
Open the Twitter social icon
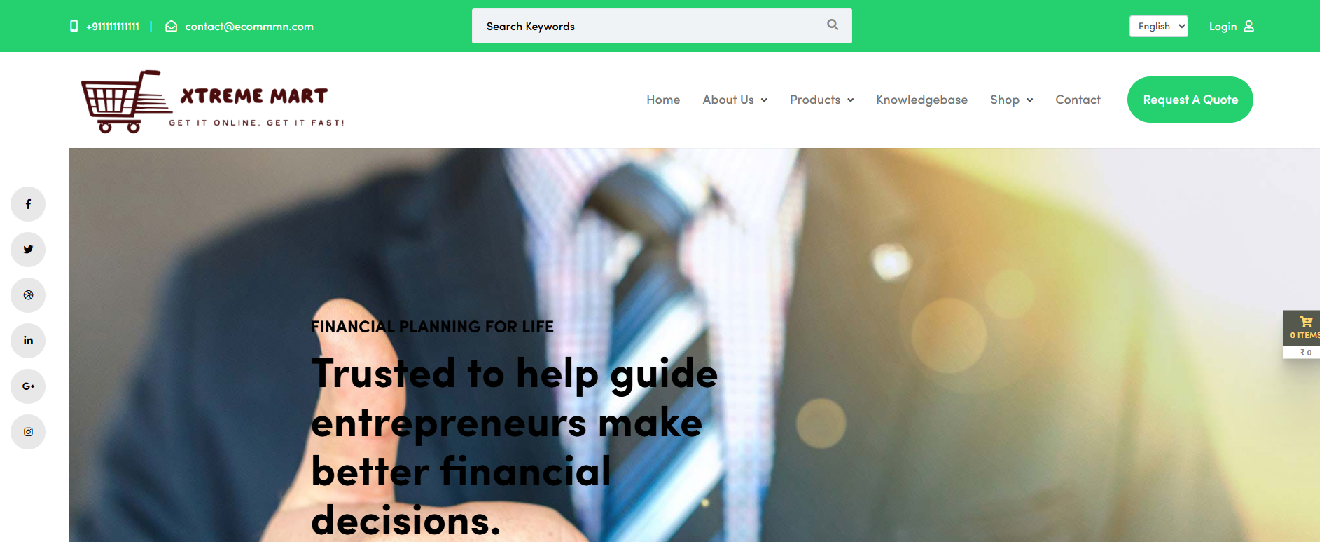[28, 250]
